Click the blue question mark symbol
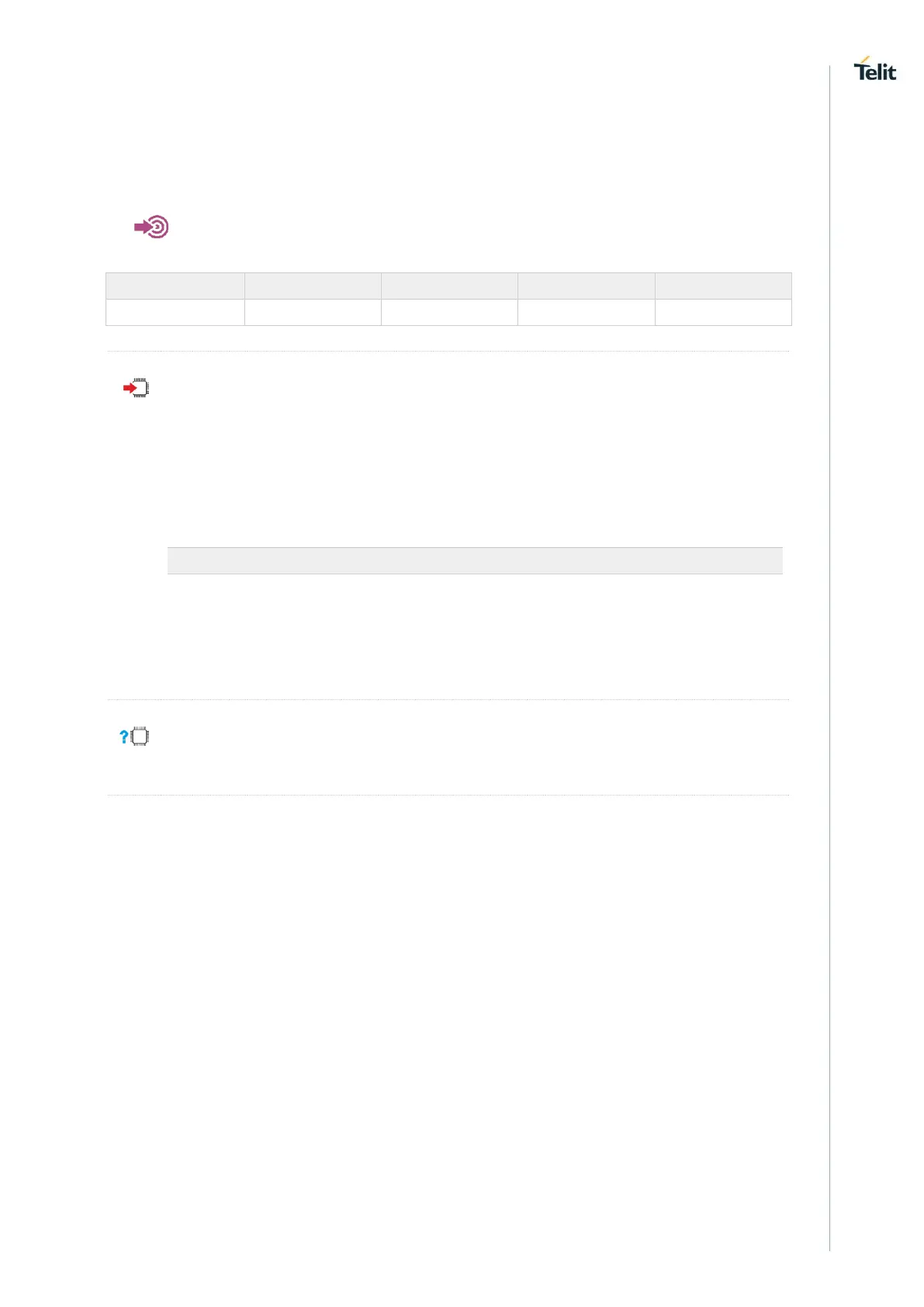Screen dimensions: 924x1307 pos(123,737)
